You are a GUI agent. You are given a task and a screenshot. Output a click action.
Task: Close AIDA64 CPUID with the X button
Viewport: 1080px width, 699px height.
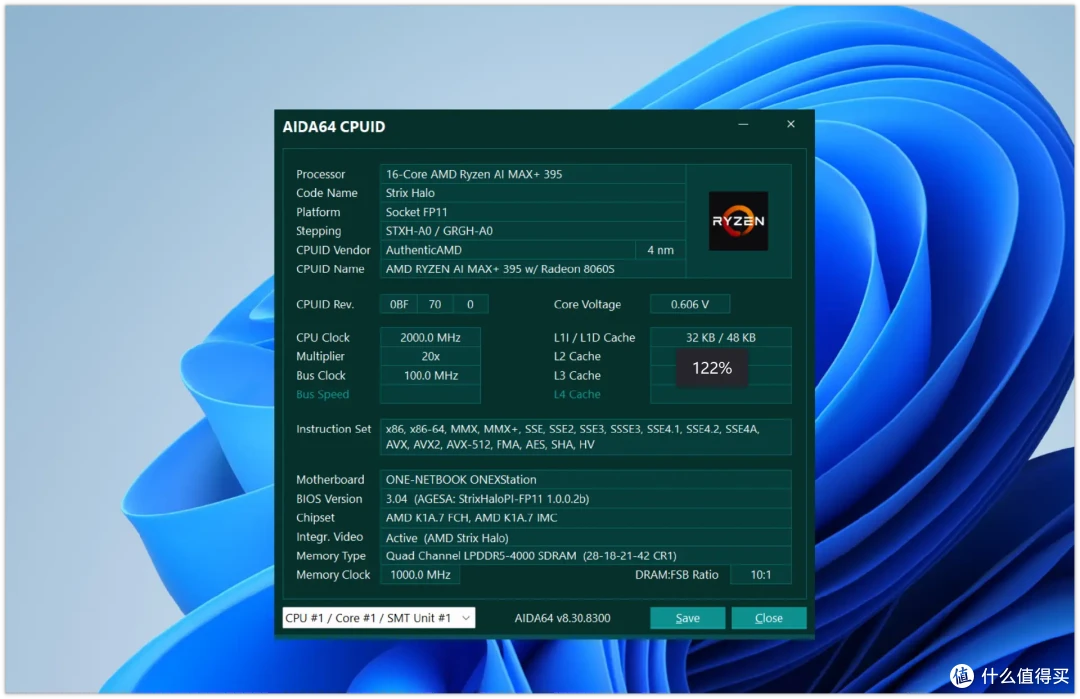tap(791, 124)
